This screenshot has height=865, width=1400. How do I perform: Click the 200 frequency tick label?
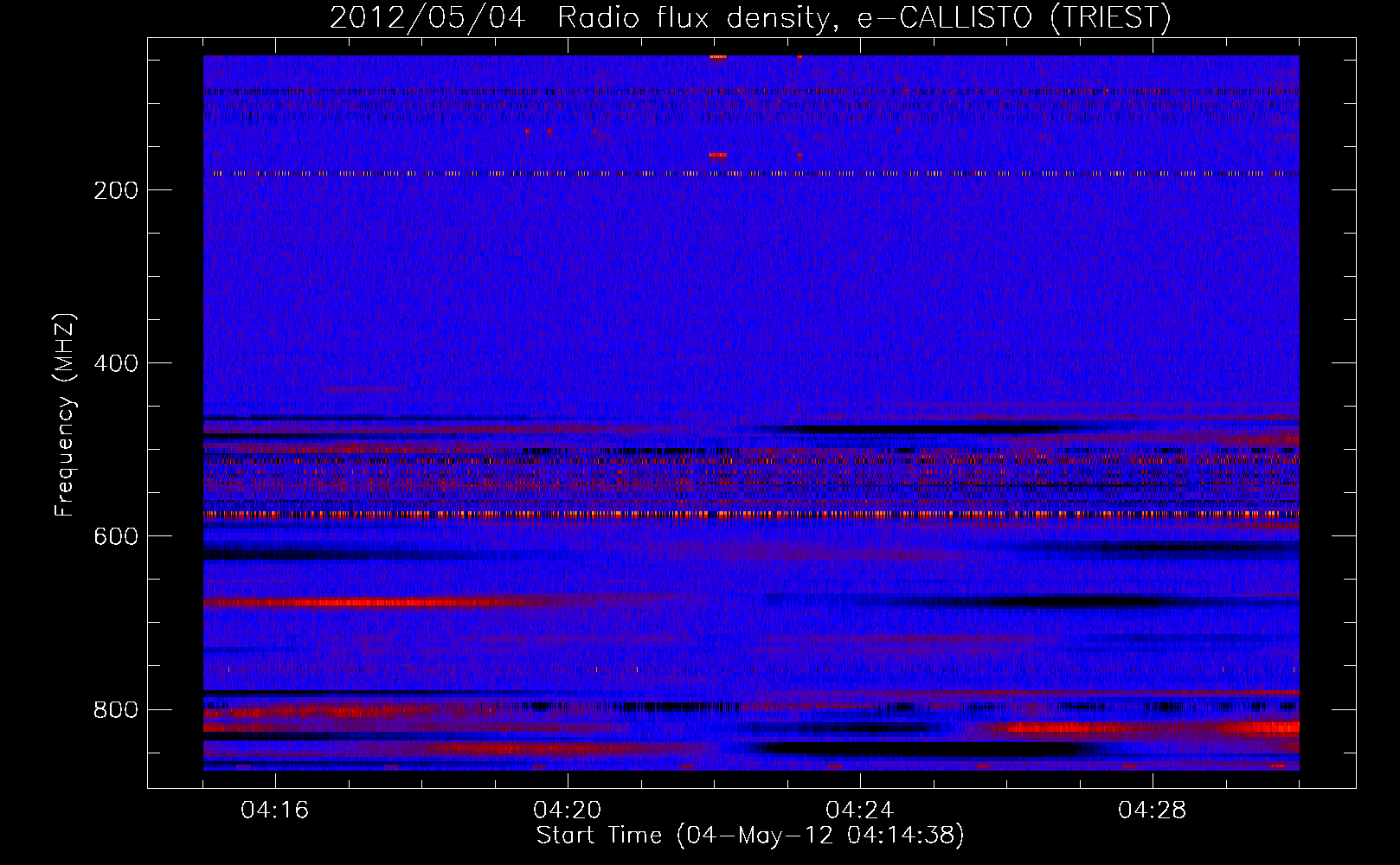click(116, 190)
